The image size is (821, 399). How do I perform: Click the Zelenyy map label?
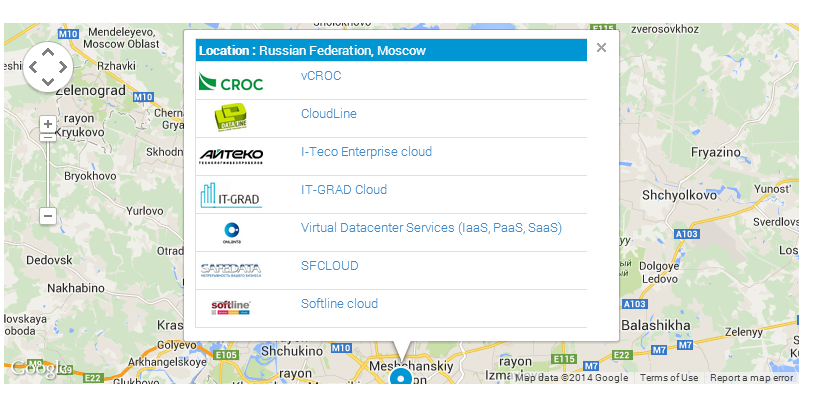[x=744, y=332]
